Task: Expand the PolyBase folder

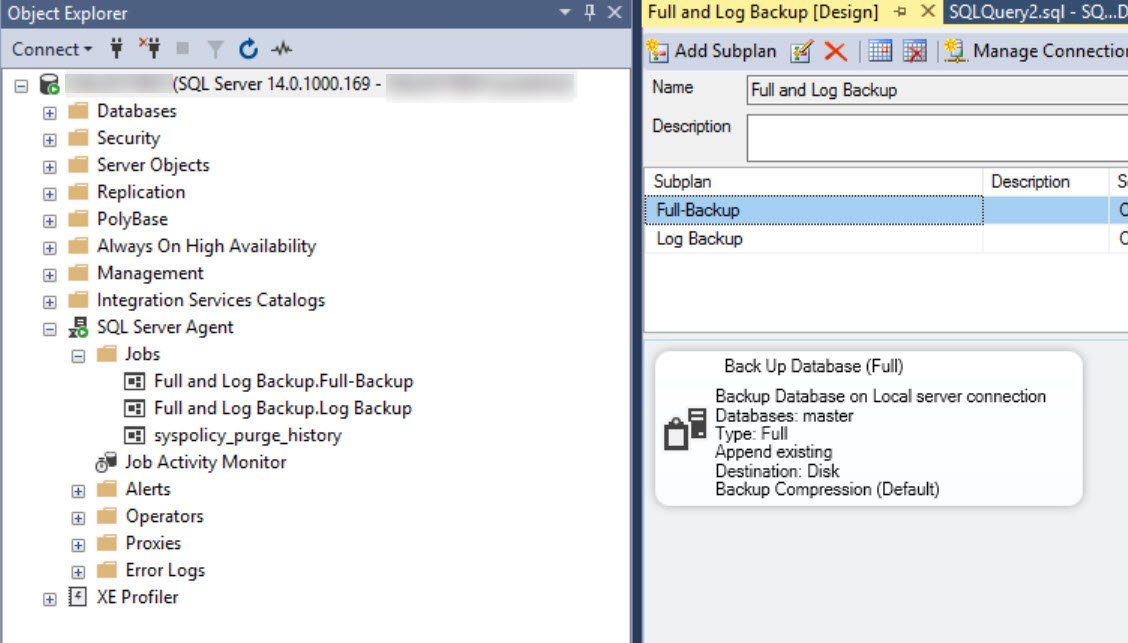Action: pos(49,221)
